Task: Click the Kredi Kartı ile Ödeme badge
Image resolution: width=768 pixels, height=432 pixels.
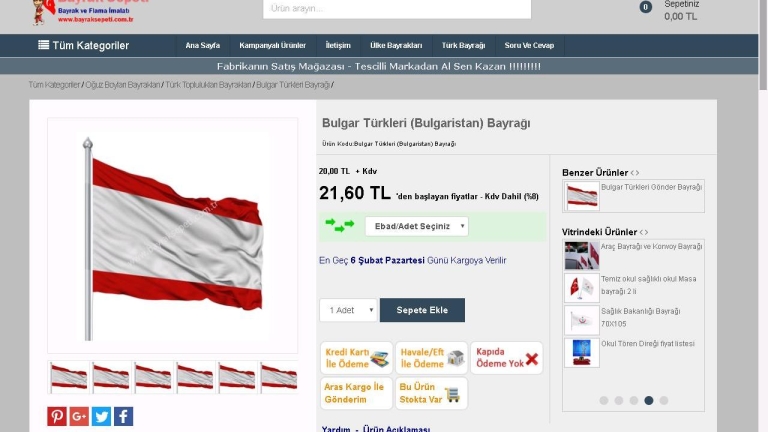Action: 357,358
